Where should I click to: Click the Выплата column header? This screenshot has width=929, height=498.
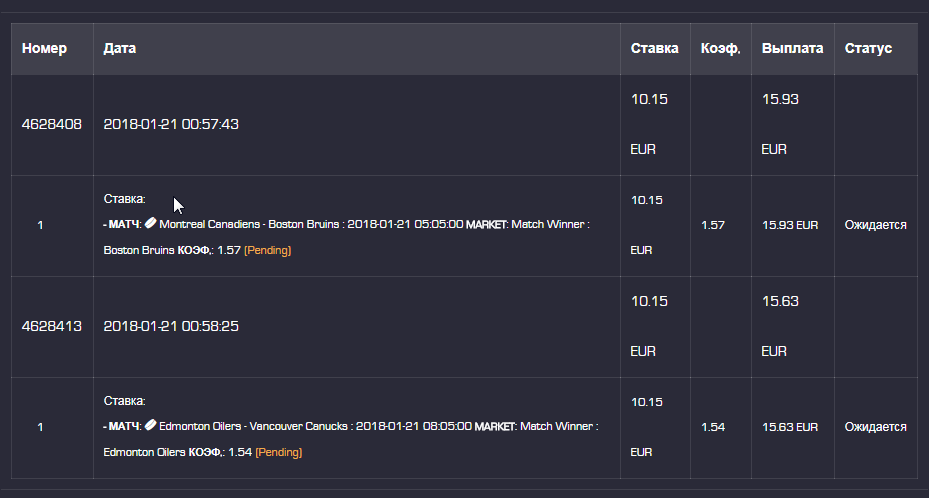pyautogui.click(x=792, y=48)
